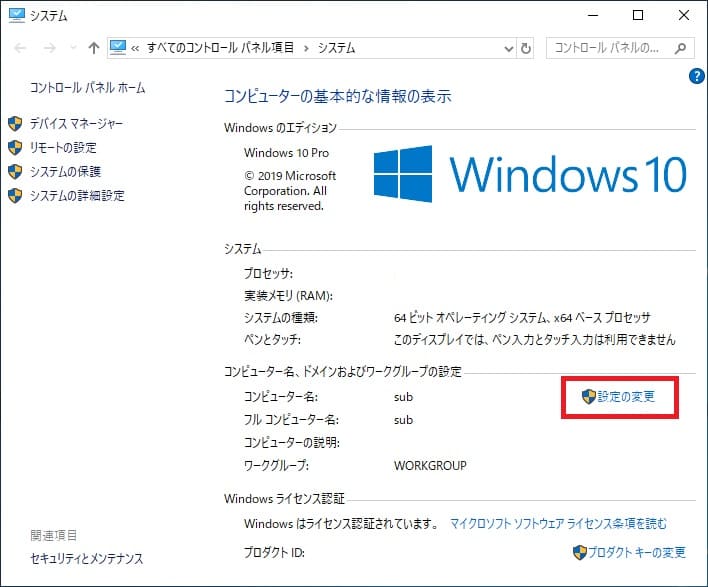Click the sub value beside コンピューター名
708x587 pixels.
tap(403, 397)
